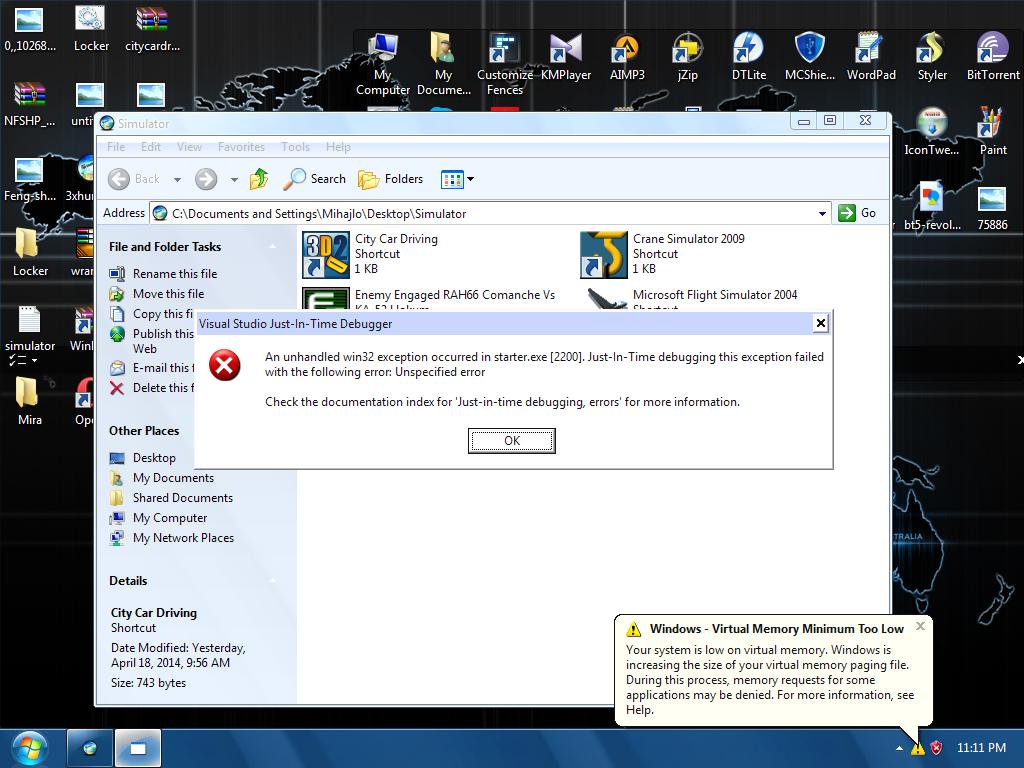
Task: Open the Forward history dropdown arrow
Action: [x=234, y=179]
